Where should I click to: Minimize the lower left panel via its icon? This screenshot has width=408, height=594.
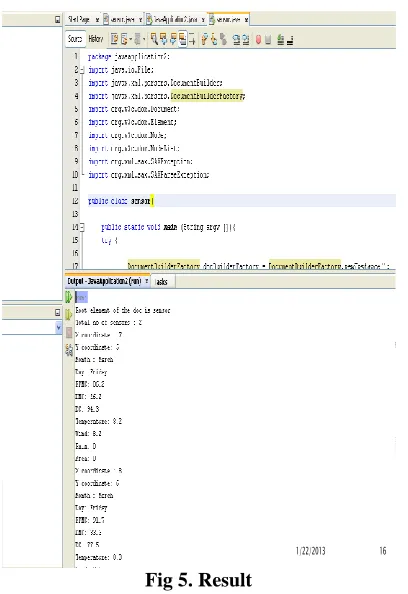57,313
